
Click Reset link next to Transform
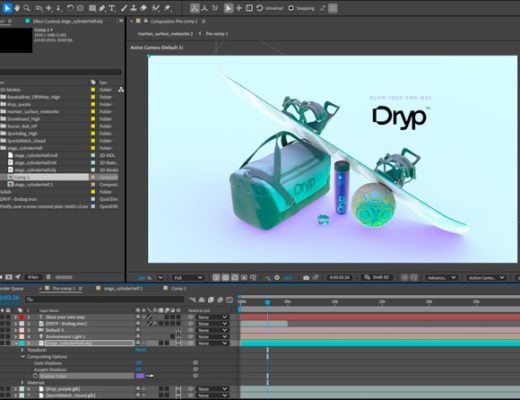[x=140, y=350]
